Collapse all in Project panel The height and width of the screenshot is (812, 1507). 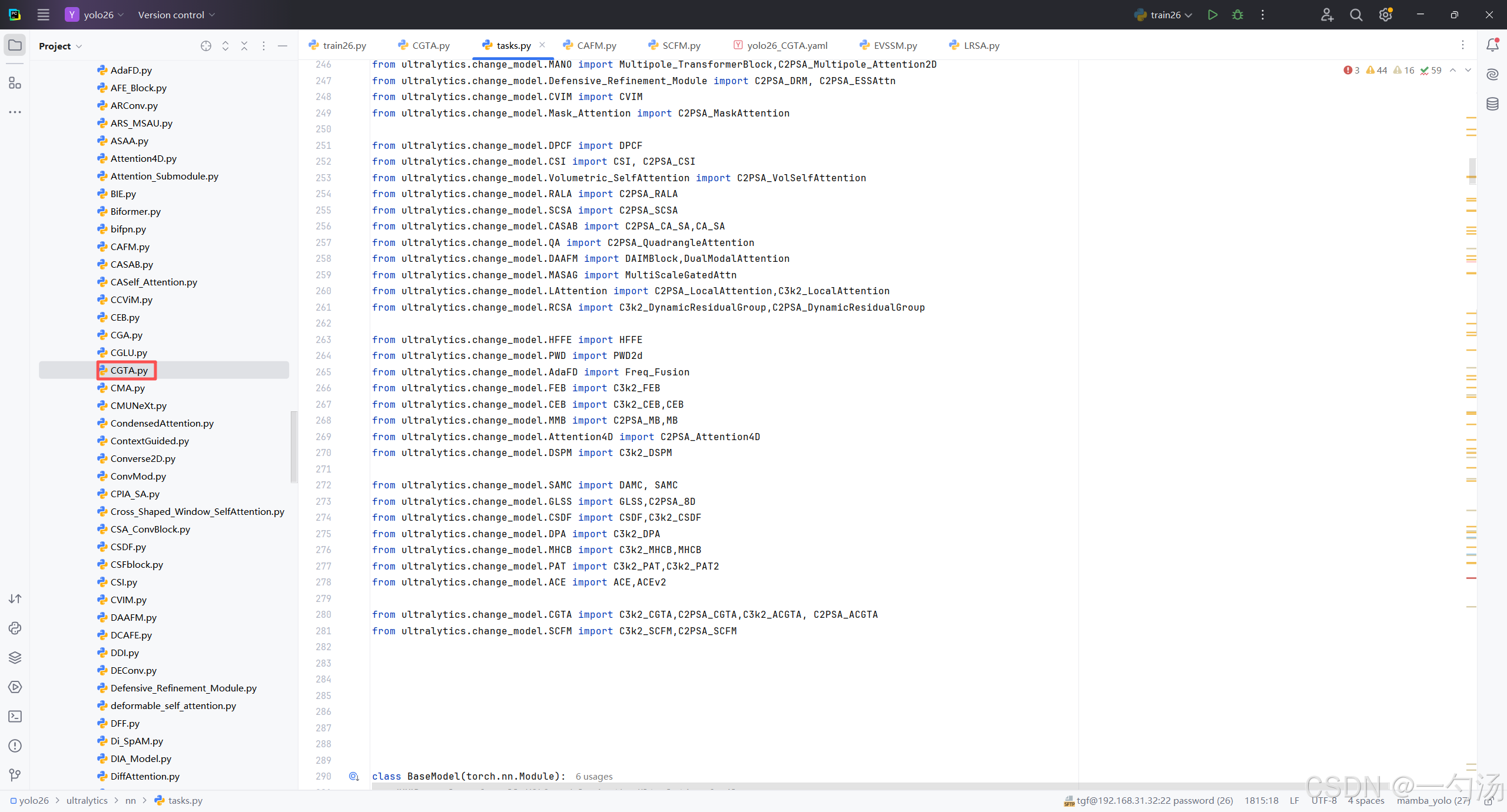click(244, 46)
